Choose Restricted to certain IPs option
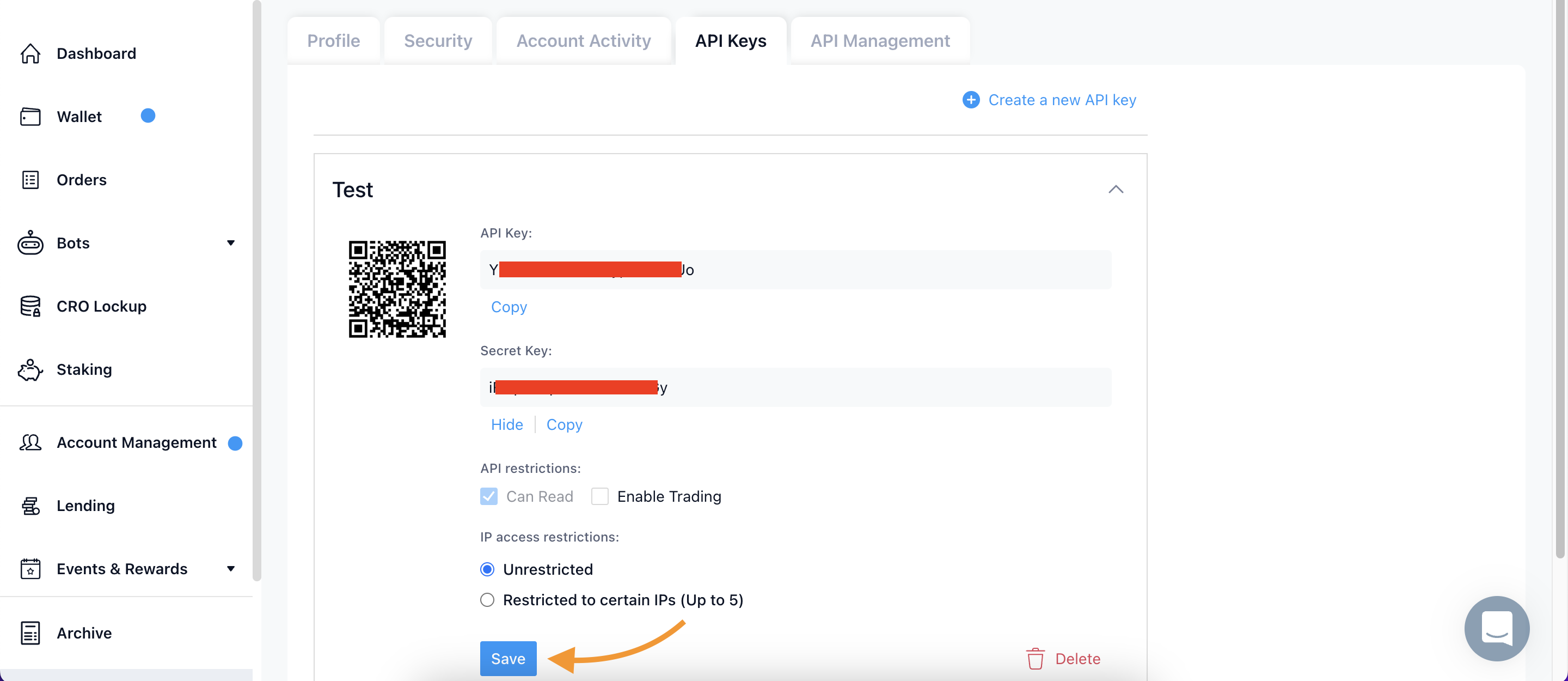1568x681 pixels. (487, 600)
